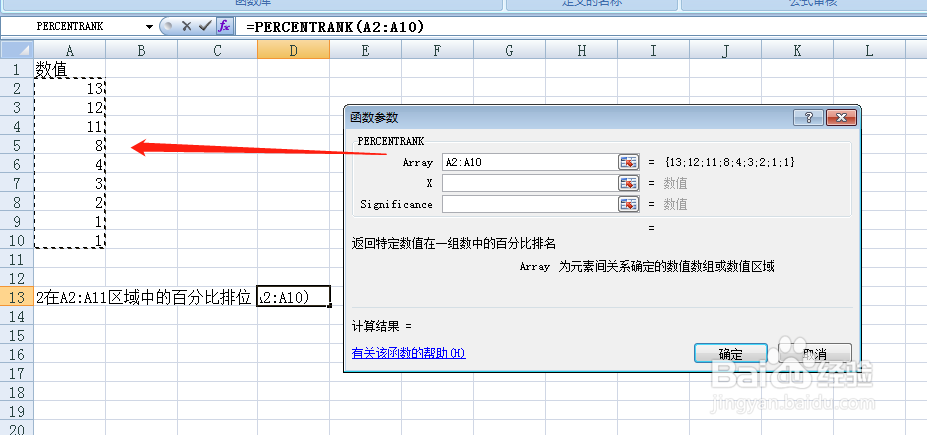Collapse dialog via Array range selector icon

pos(629,162)
